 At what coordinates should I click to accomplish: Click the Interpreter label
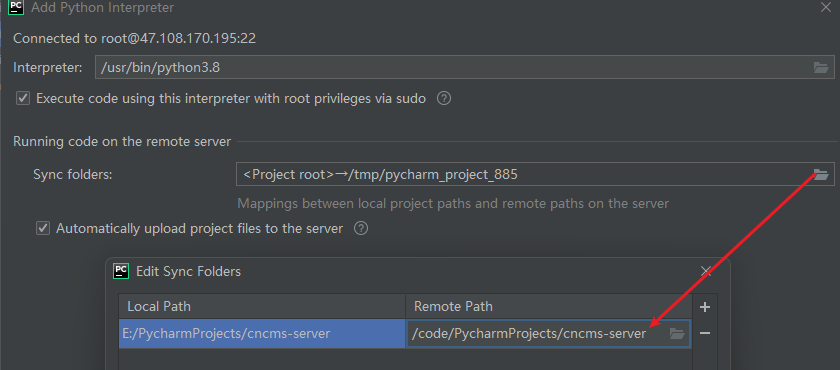point(48,68)
